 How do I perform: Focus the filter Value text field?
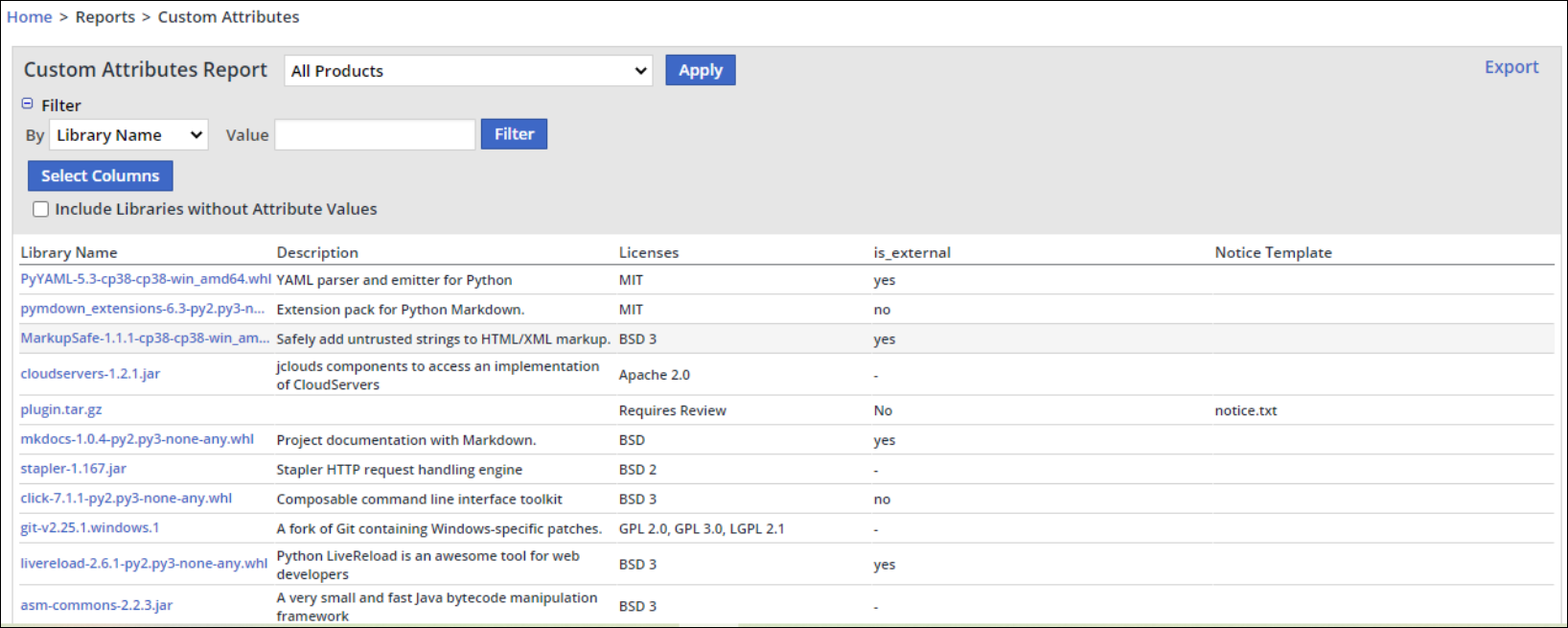click(375, 135)
